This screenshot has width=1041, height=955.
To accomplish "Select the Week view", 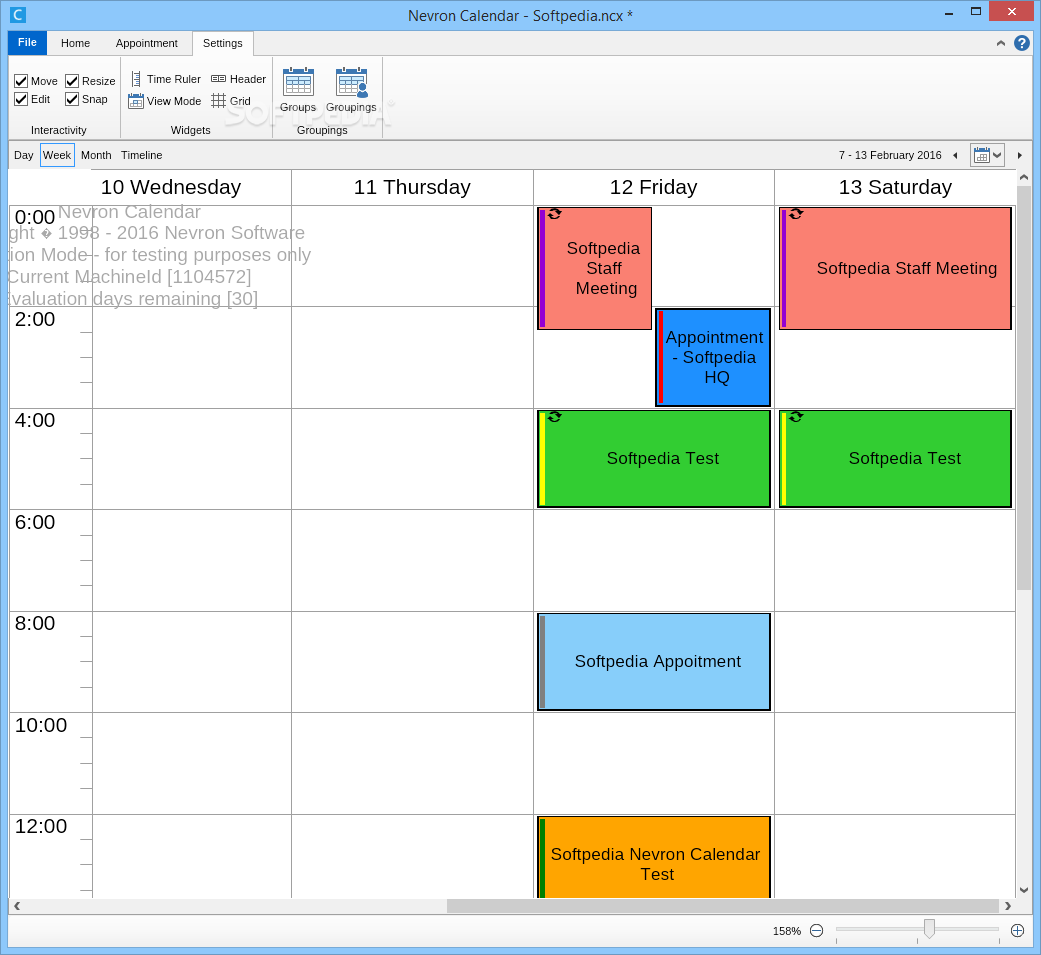I will [x=57, y=155].
